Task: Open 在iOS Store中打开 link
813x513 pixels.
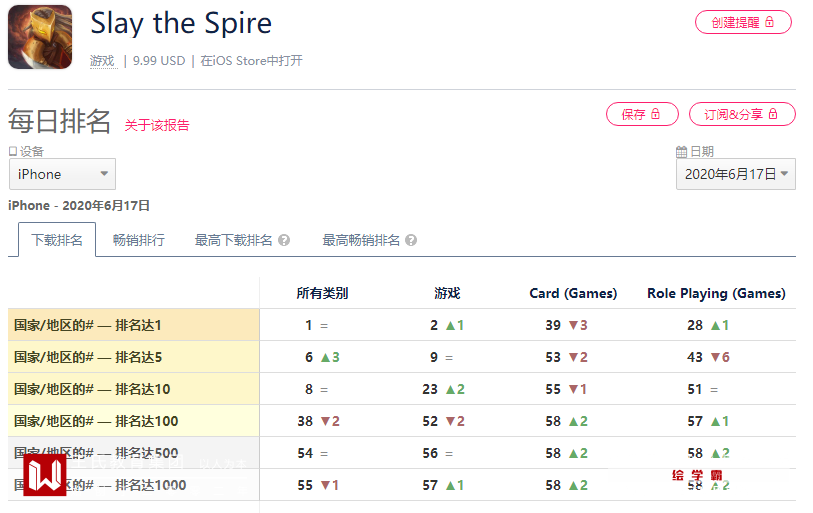Action: (251, 61)
